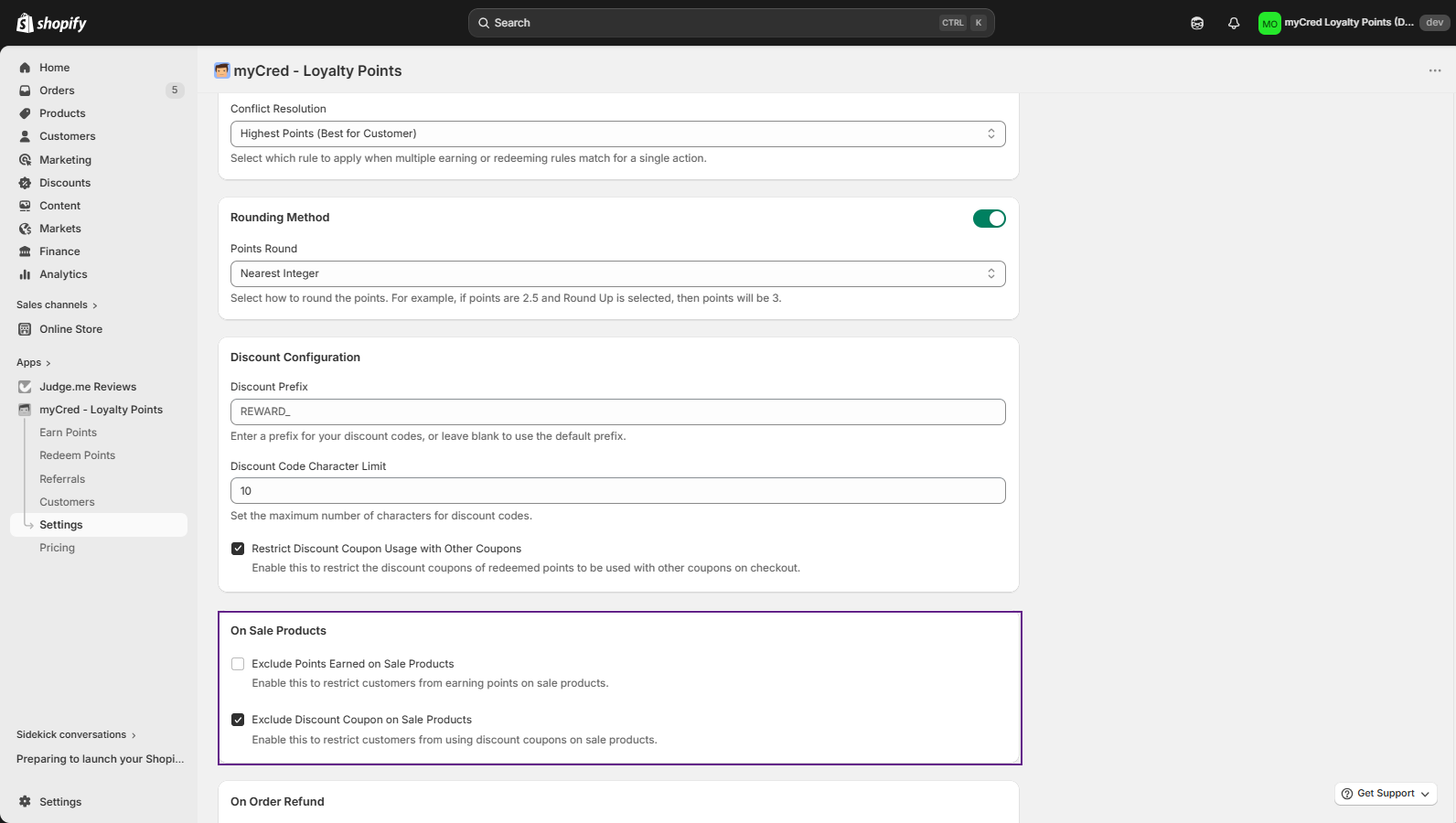
Task: Open the Referrals submenu item
Action: pos(62,479)
